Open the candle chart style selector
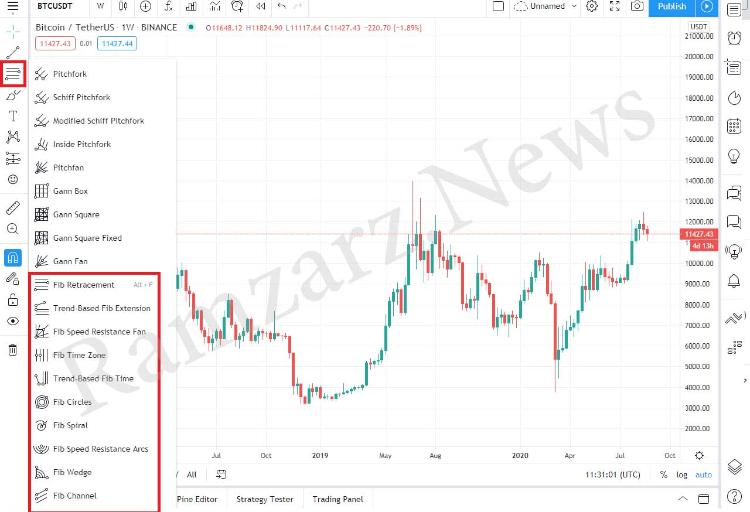The width and height of the screenshot is (750, 512). click(x=123, y=6)
